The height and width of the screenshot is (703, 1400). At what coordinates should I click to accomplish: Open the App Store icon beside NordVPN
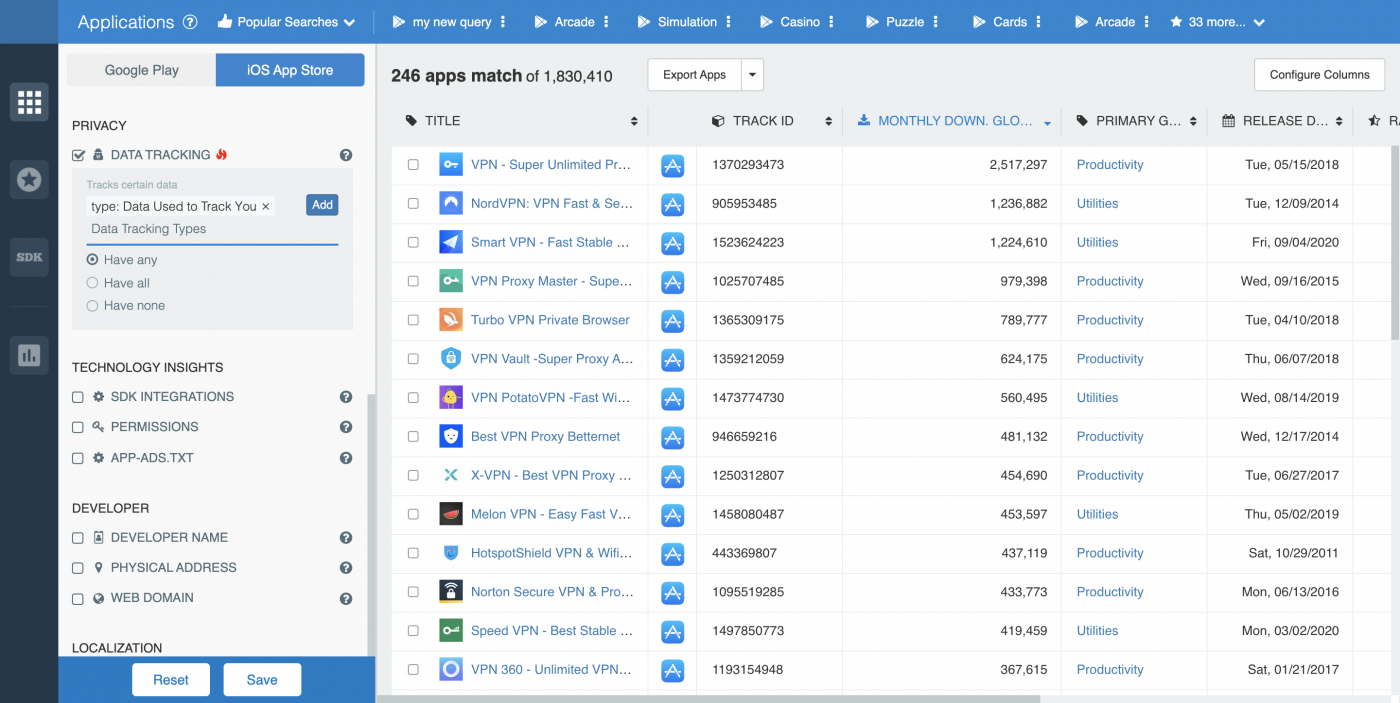coord(672,203)
